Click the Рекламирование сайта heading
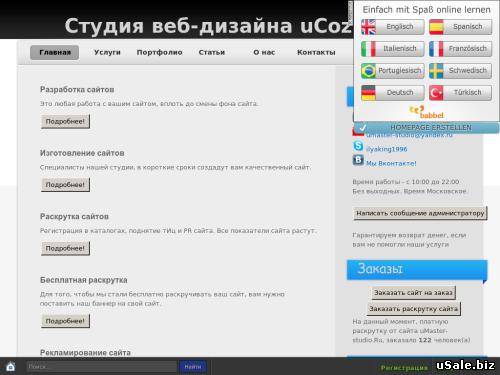Screen dimensions: 500x375 [85, 352]
